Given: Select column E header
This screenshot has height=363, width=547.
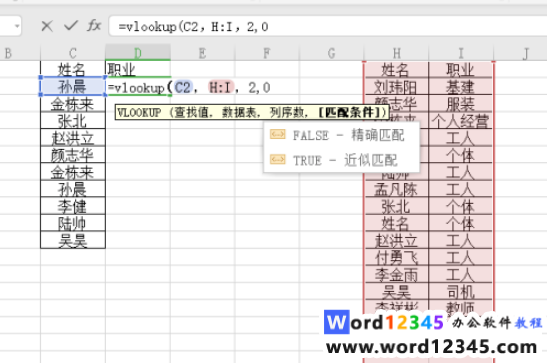Looking at the screenshot, I should pyautogui.click(x=202, y=53).
